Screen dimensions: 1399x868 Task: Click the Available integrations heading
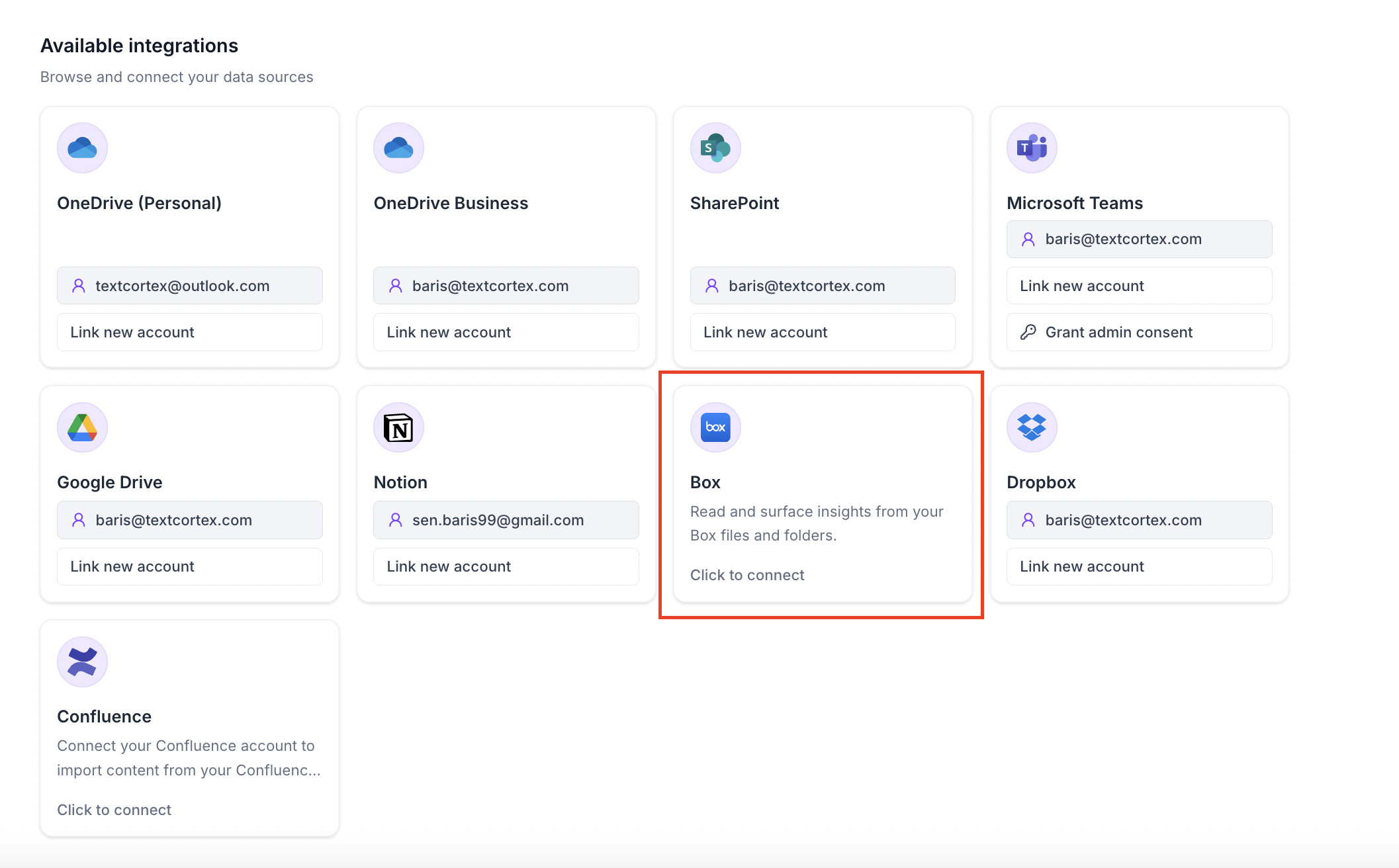pos(139,46)
